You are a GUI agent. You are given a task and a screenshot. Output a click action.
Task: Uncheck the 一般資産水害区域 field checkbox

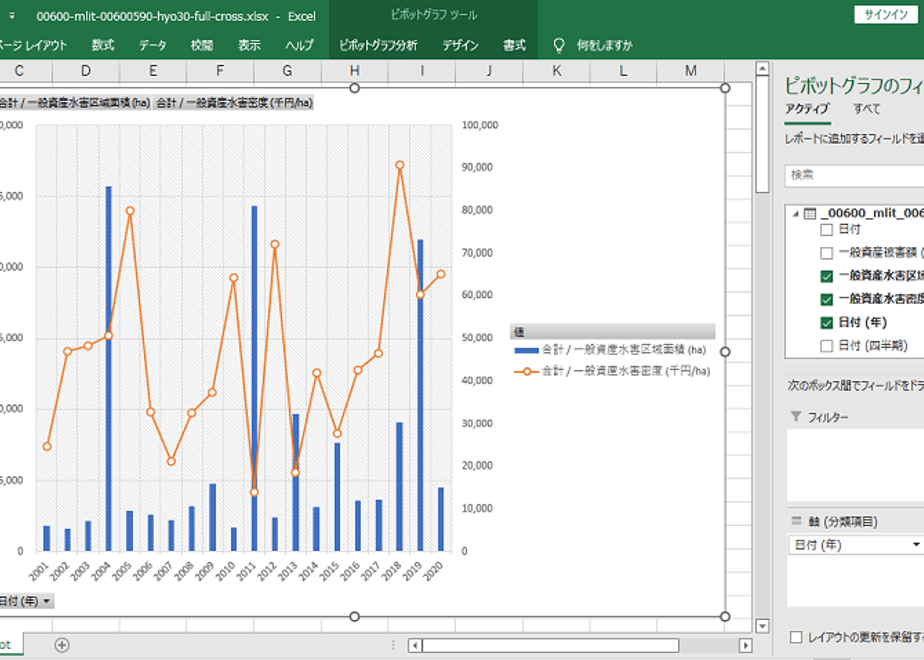pyautogui.click(x=827, y=276)
